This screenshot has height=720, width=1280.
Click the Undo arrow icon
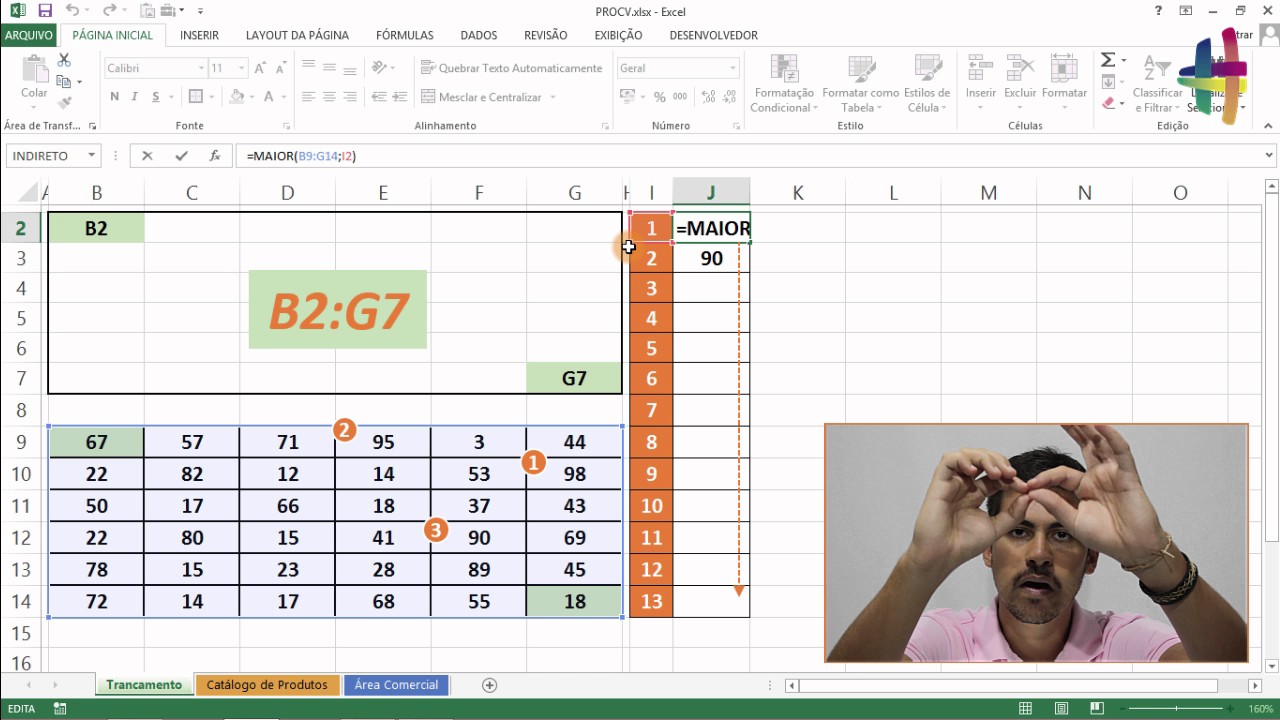[x=72, y=11]
